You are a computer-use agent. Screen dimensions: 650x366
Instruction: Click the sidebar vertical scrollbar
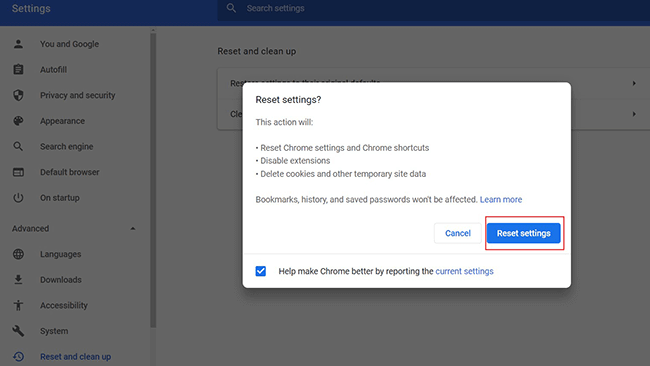point(153,180)
